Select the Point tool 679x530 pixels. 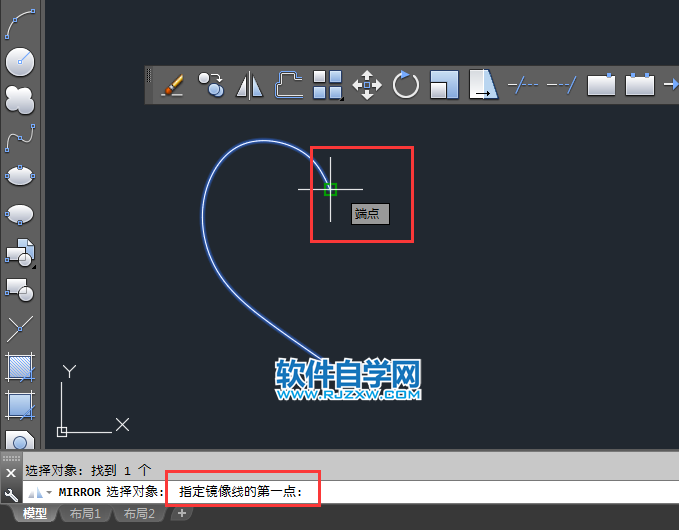point(20,329)
